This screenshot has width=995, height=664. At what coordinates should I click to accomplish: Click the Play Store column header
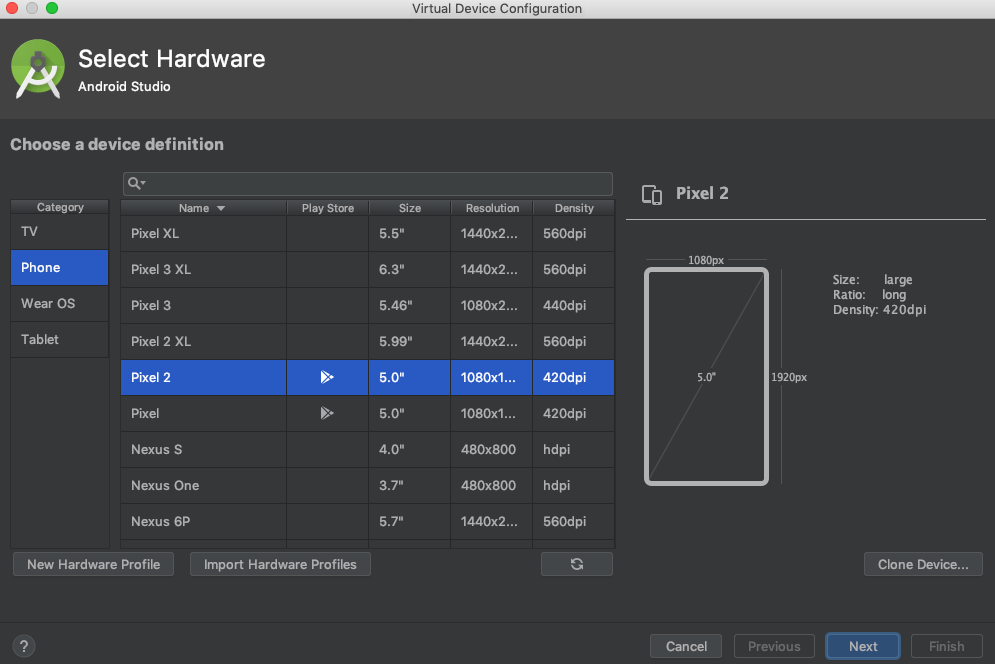[x=327, y=208]
